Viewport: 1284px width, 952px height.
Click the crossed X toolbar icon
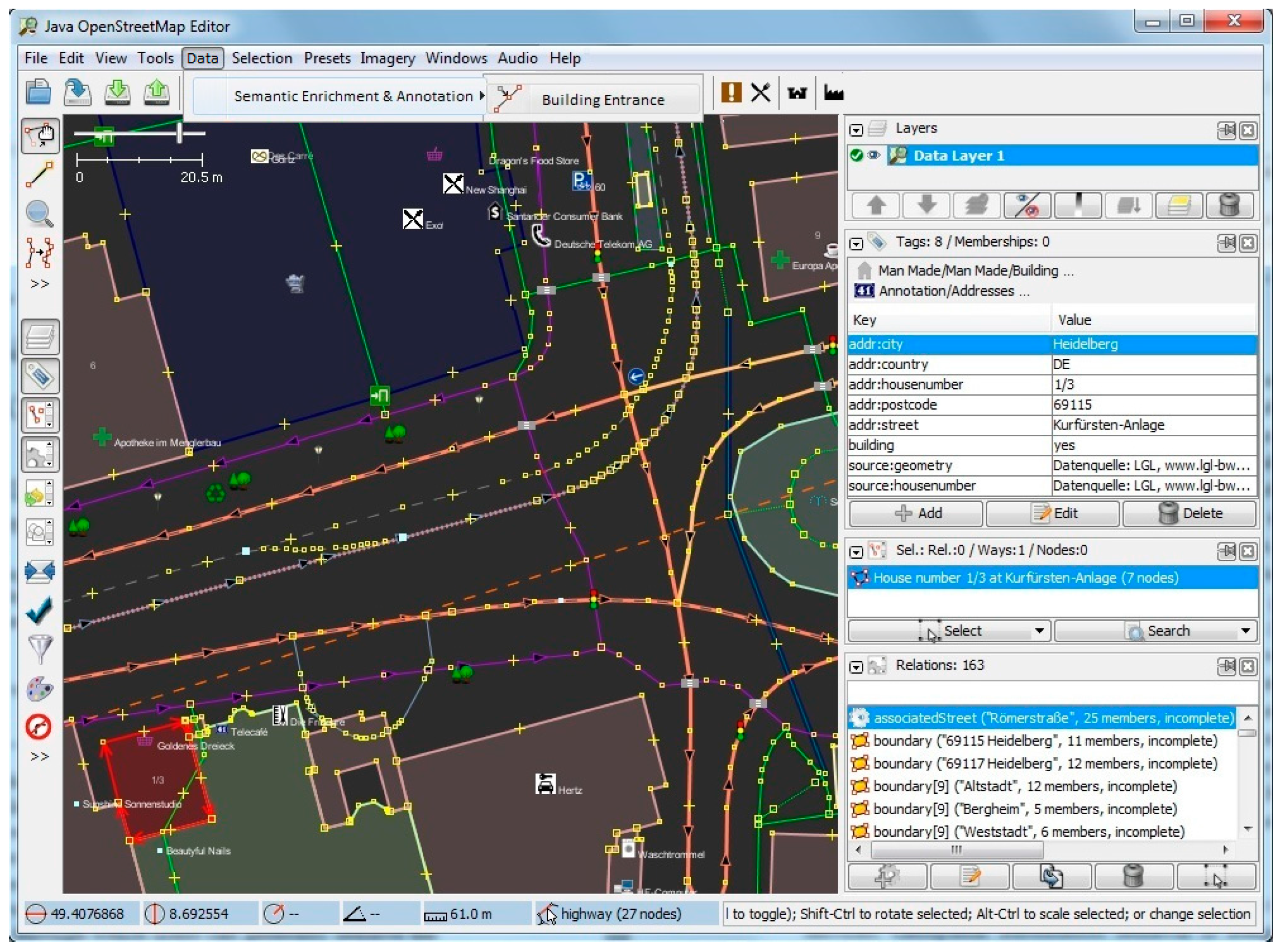(760, 92)
